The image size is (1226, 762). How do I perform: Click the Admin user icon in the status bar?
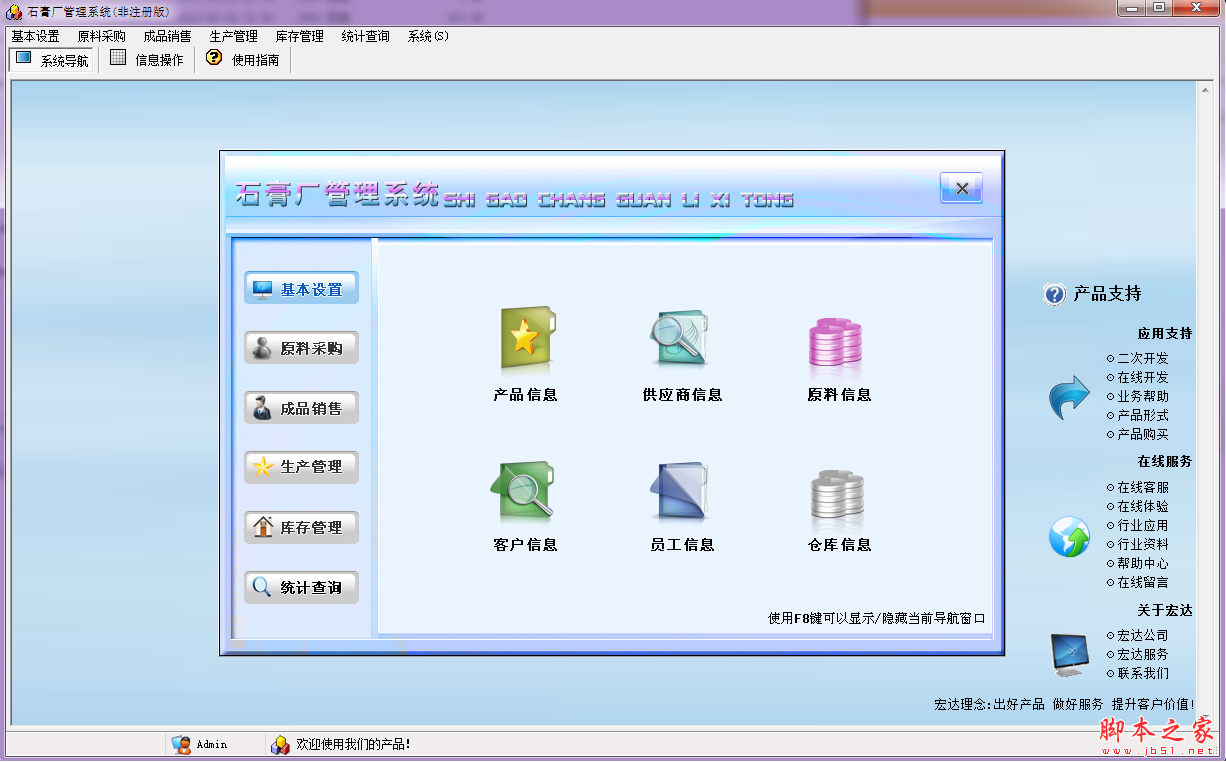tap(181, 745)
